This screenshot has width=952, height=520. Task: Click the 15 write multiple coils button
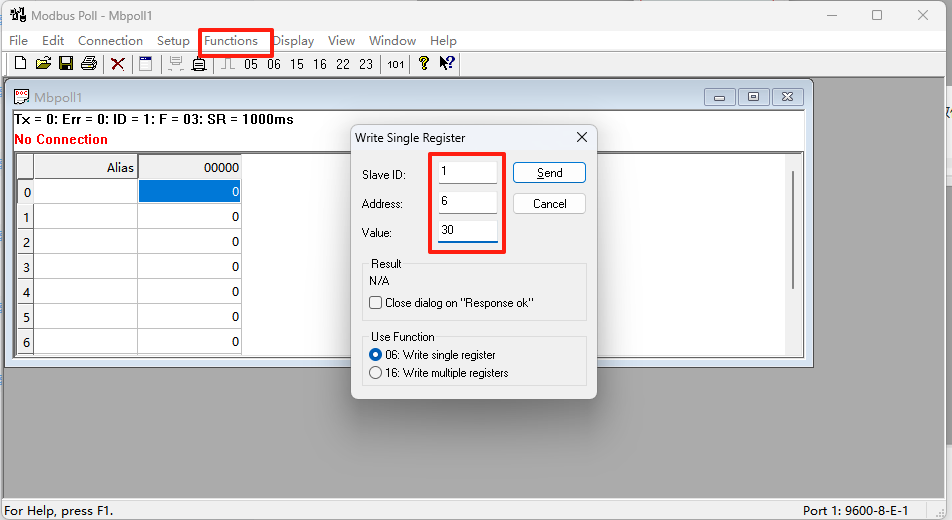pos(297,64)
